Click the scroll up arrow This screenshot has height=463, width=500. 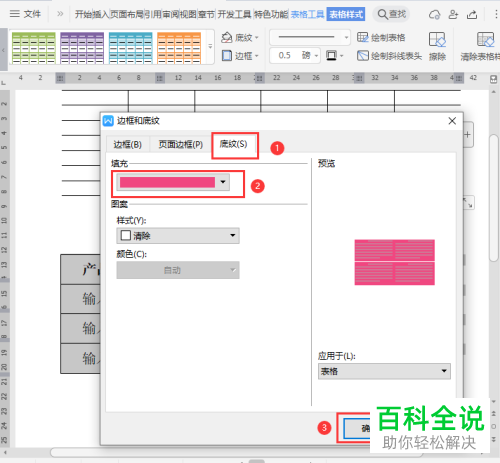point(494,91)
